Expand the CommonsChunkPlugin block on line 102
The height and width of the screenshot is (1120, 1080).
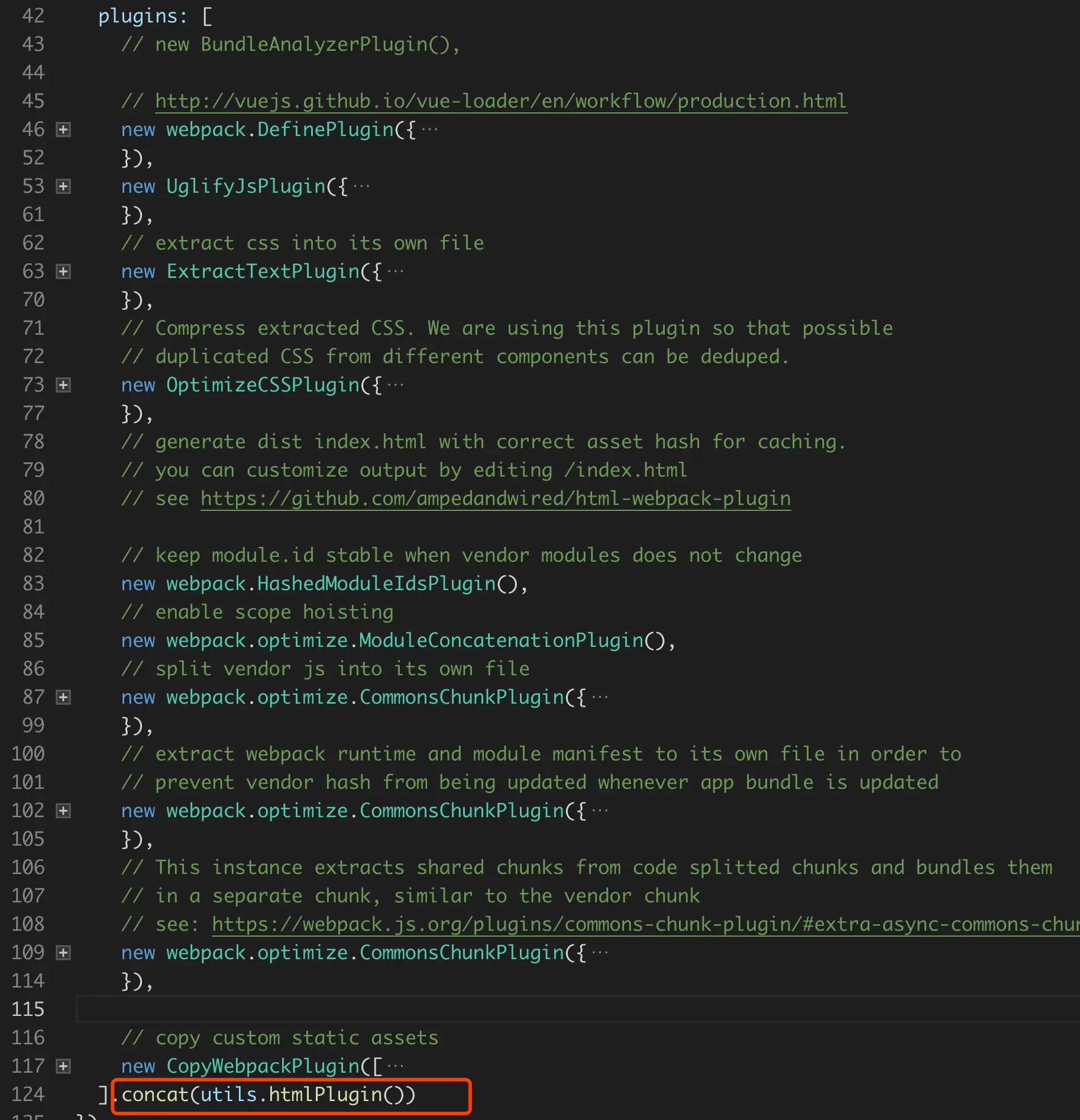63,811
